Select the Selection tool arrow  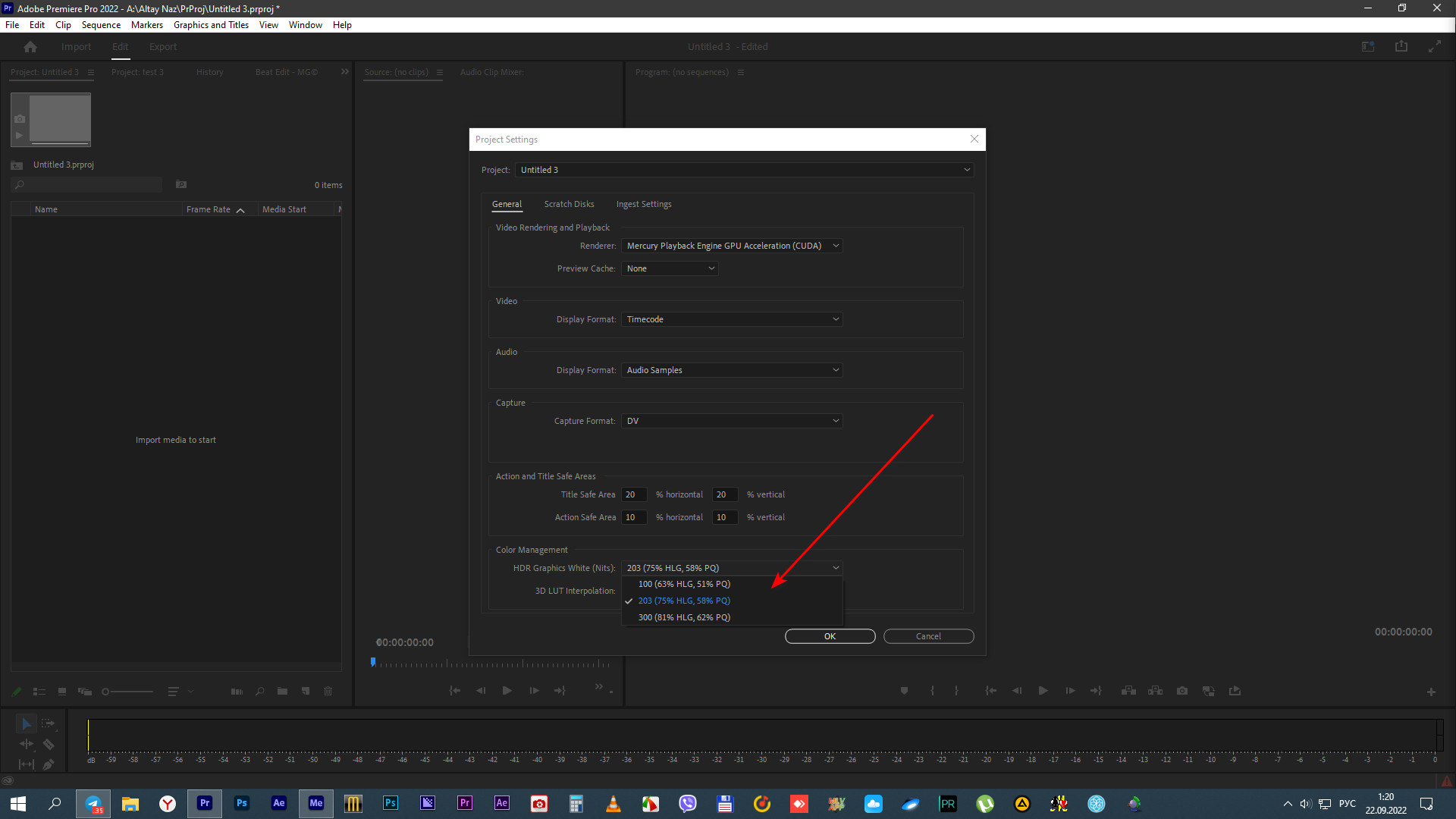(26, 723)
